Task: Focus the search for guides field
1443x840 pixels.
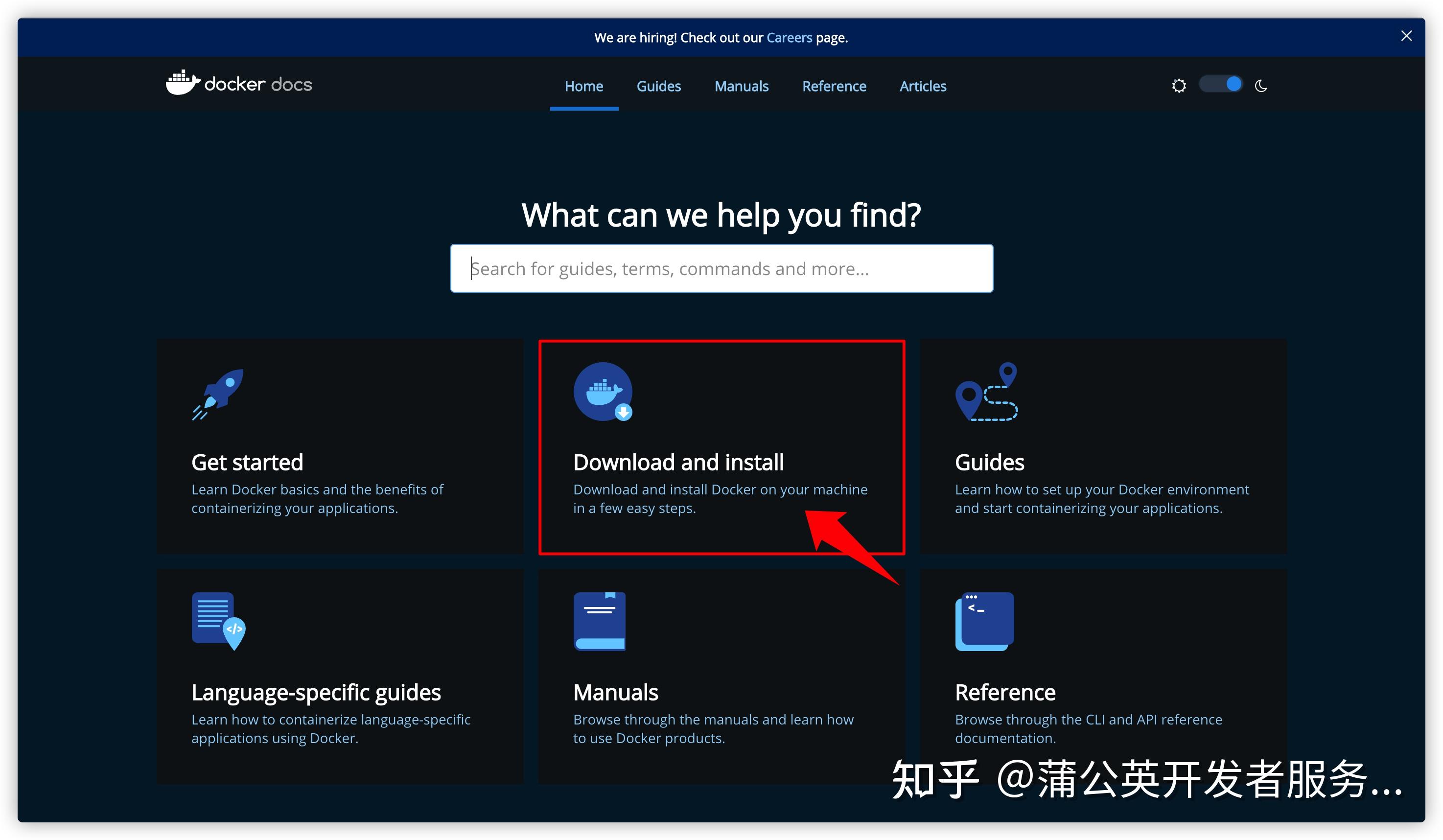Action: (x=721, y=269)
